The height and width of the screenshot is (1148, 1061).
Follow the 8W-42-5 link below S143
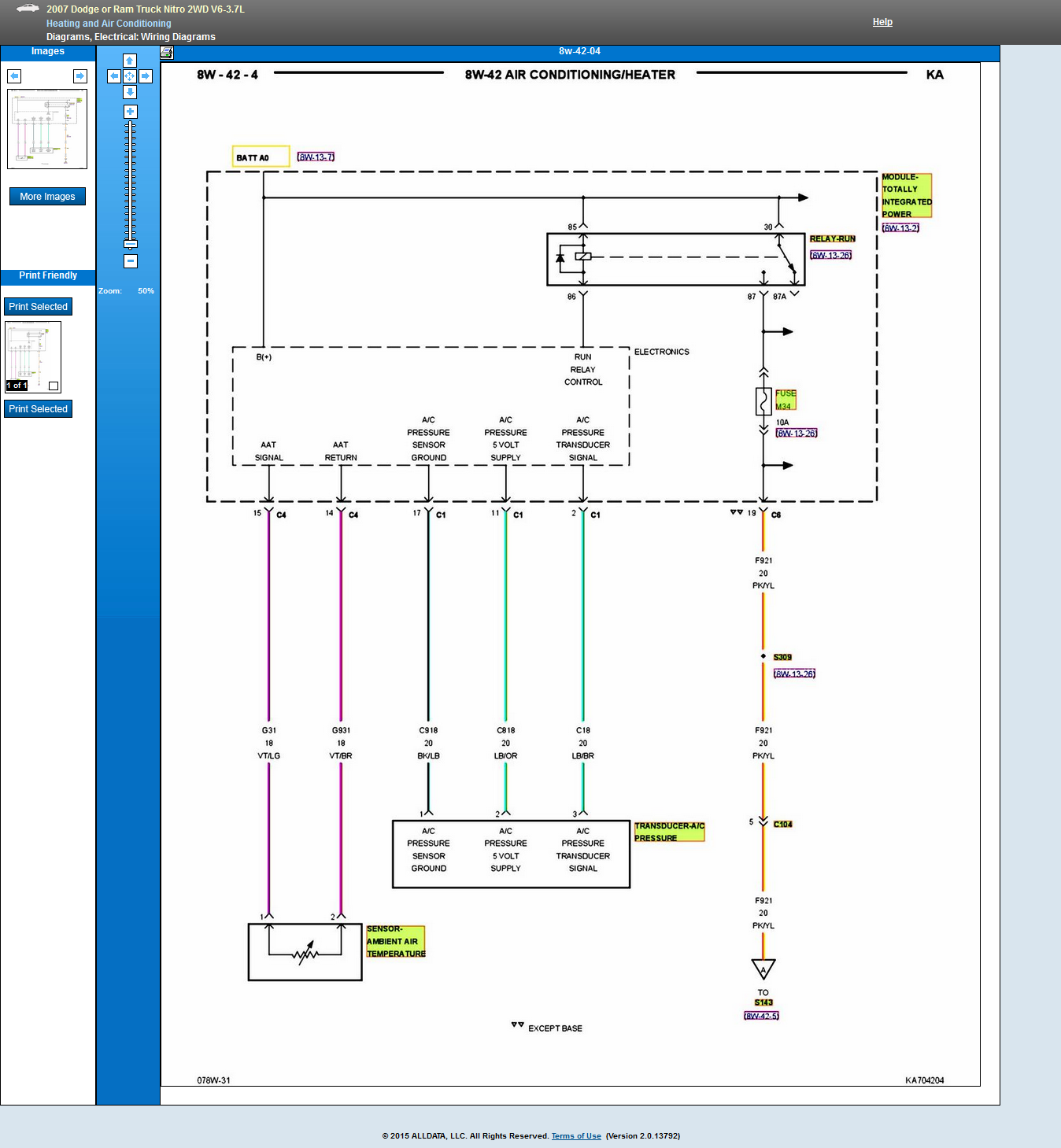click(761, 1016)
